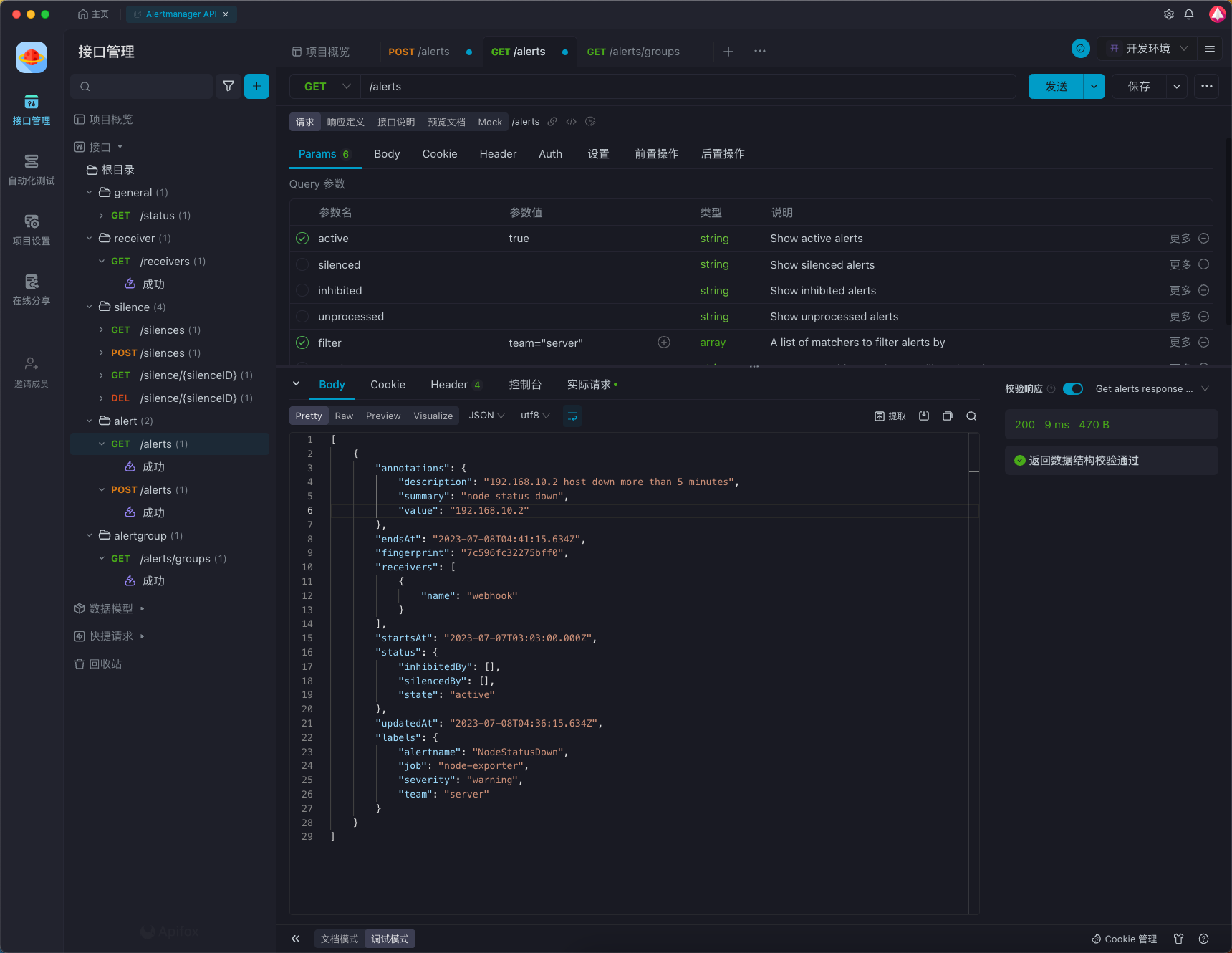
Task: Click the 保存 save button
Action: (x=1138, y=87)
